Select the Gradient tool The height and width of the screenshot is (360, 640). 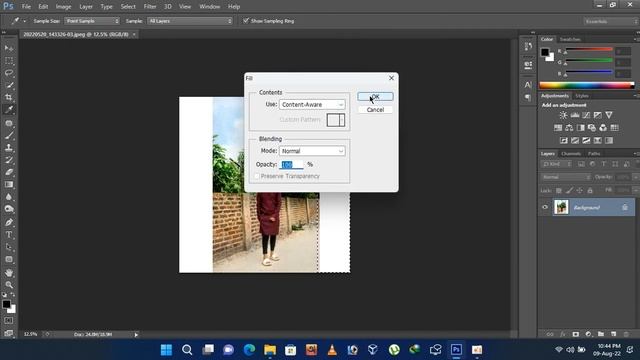9,184
